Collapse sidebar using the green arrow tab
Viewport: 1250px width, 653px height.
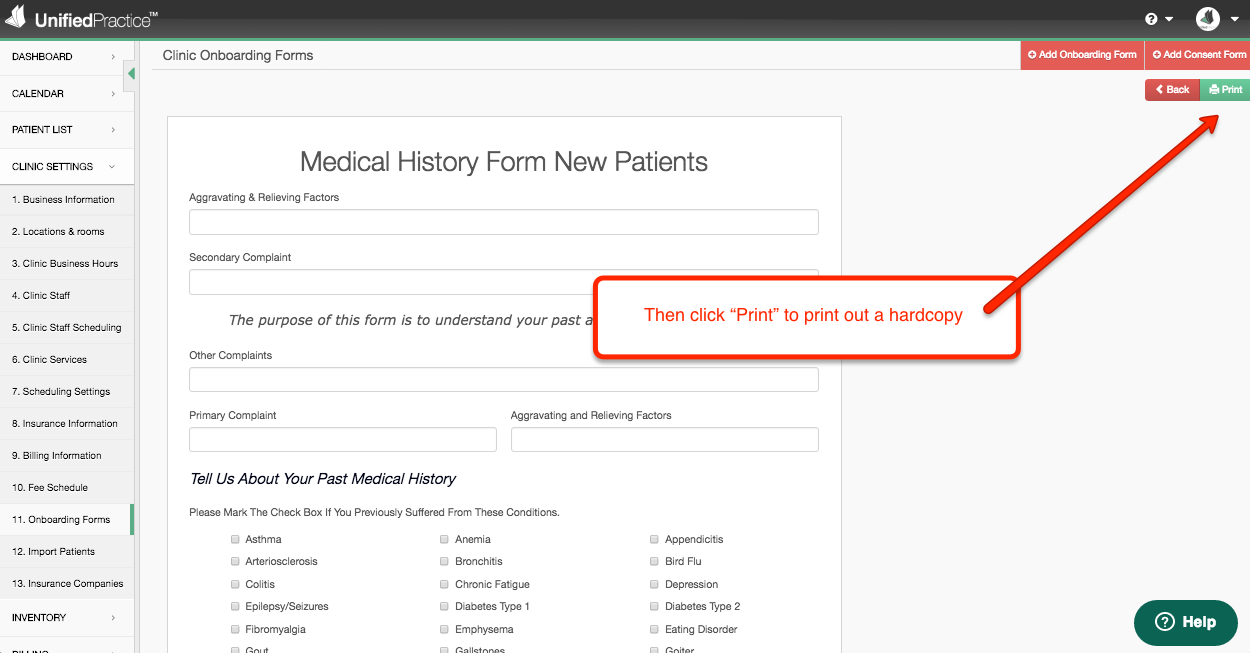(x=130, y=74)
